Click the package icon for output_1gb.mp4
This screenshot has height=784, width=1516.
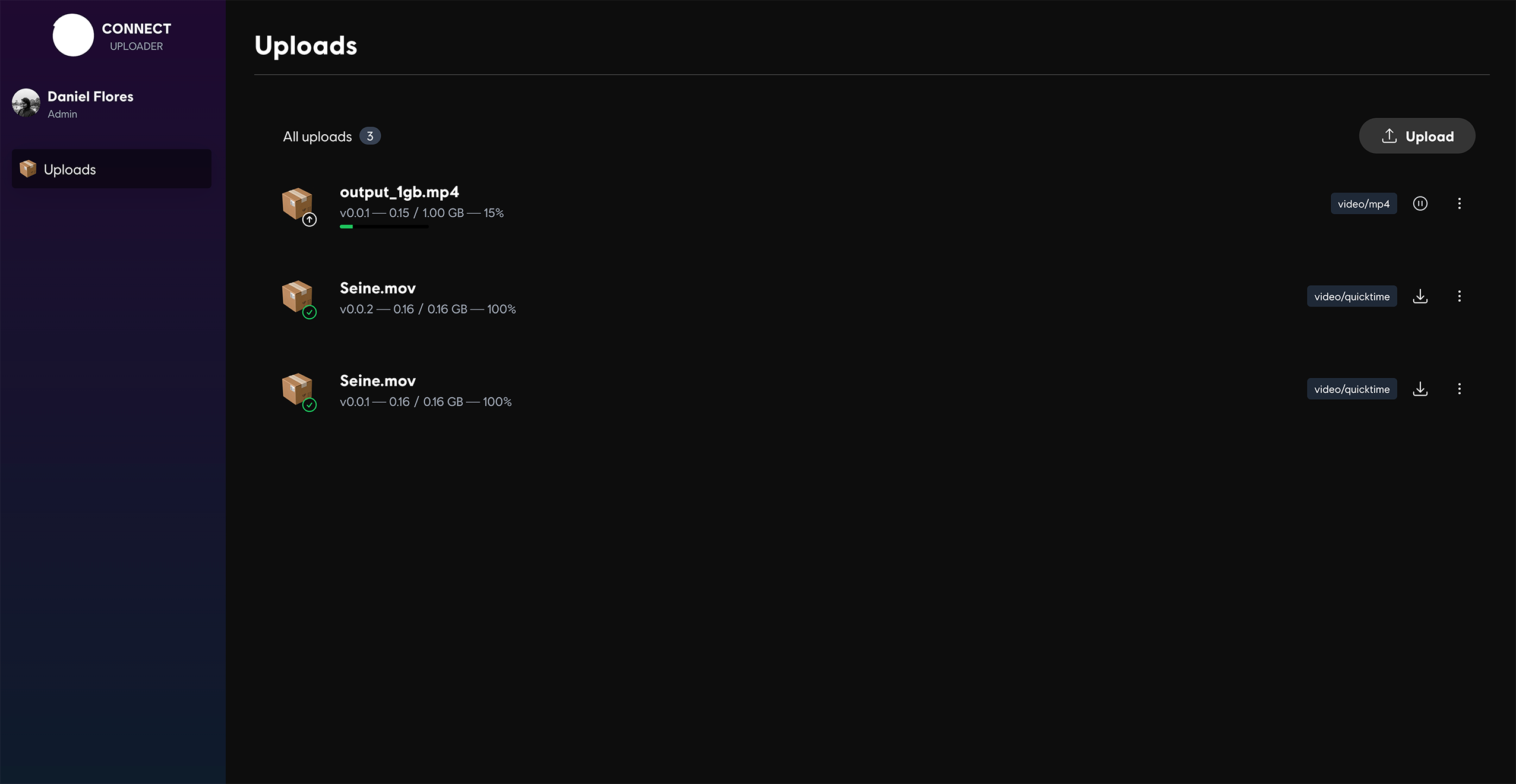point(296,203)
